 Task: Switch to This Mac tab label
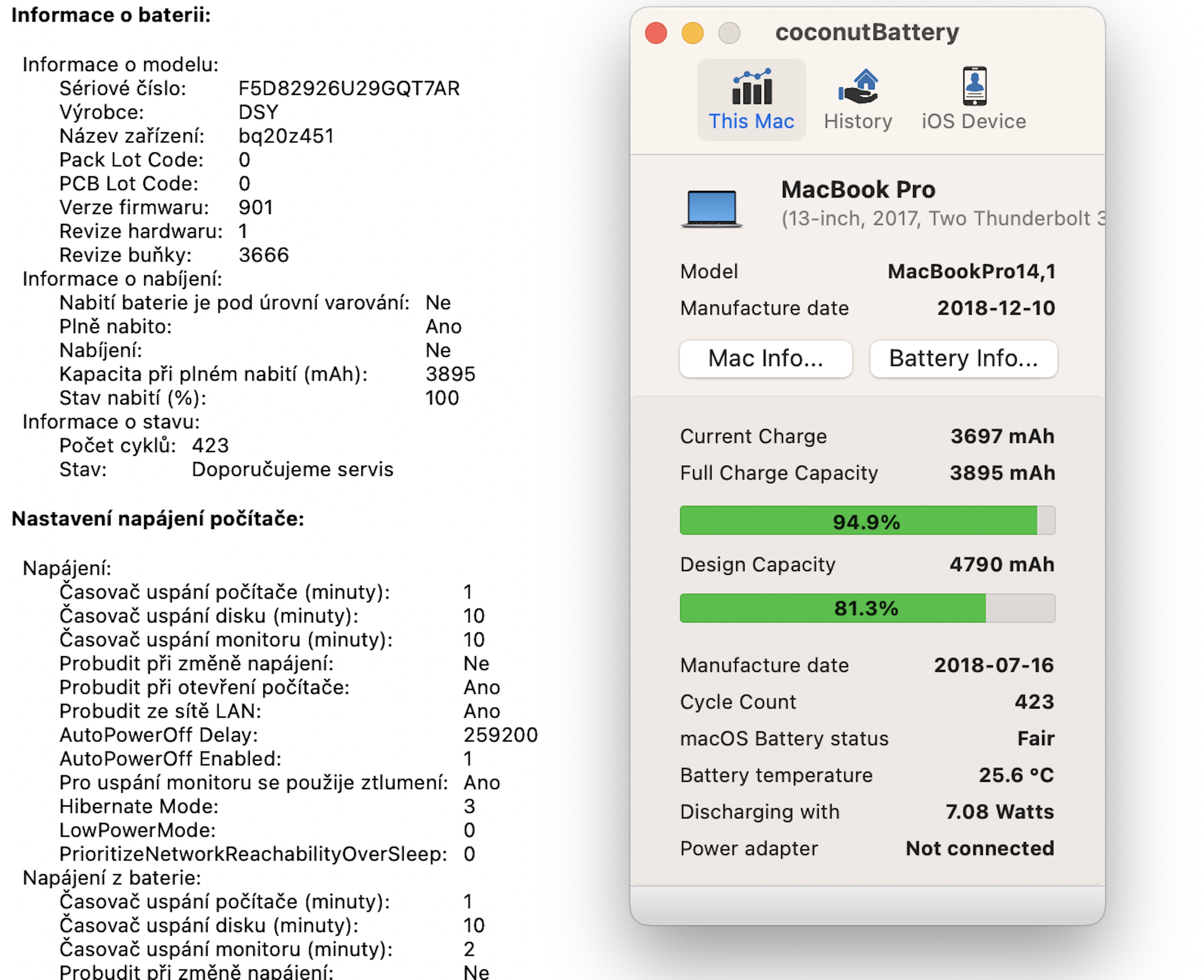(x=751, y=121)
